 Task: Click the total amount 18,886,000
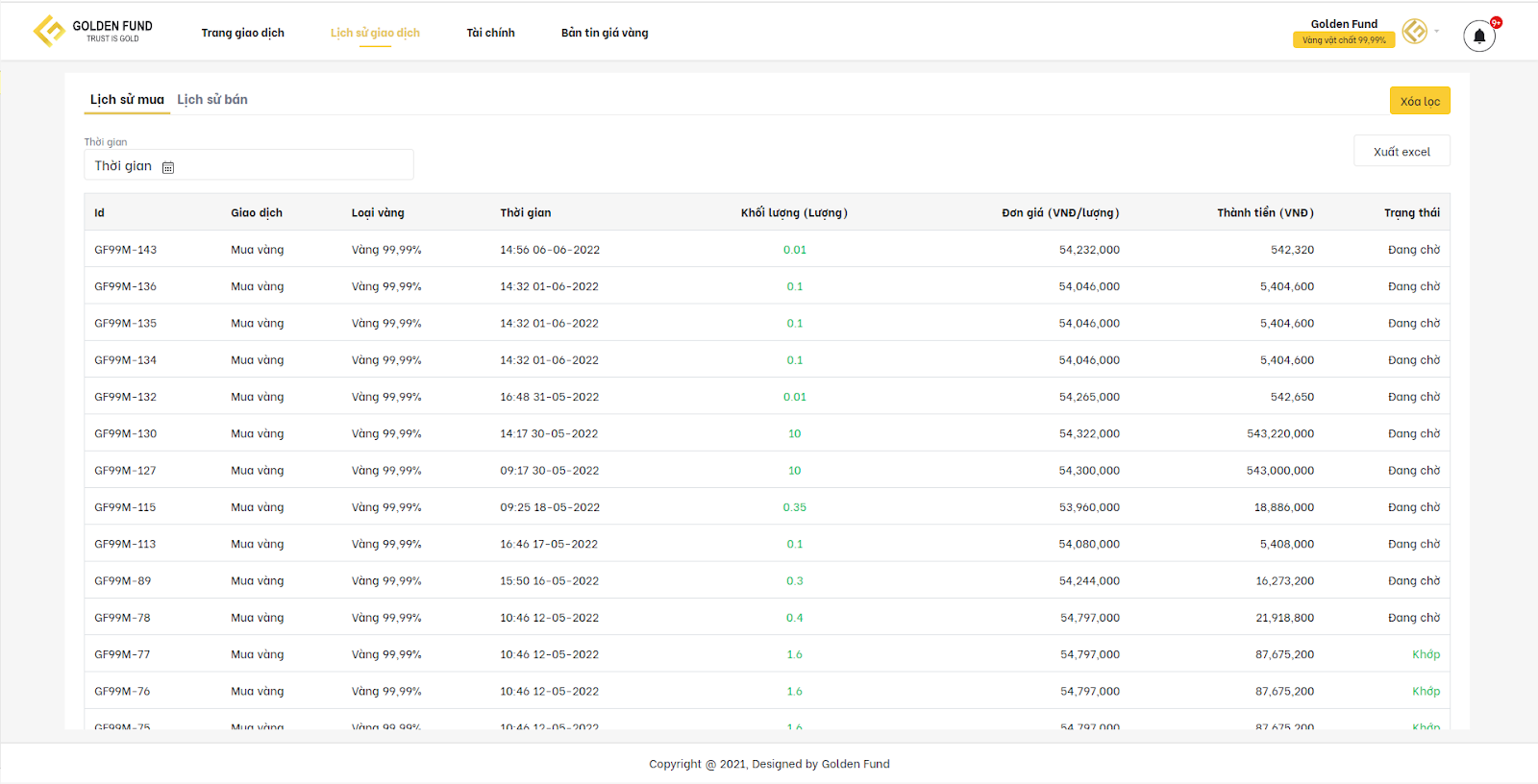1284,507
